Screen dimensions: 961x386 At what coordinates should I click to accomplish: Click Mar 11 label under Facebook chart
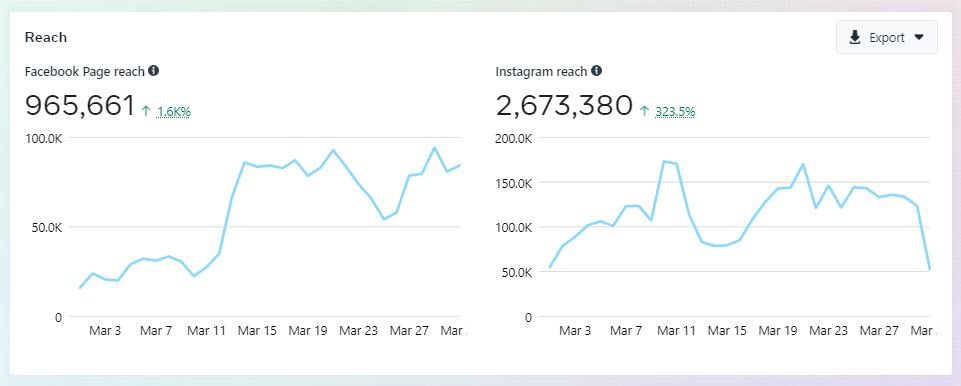[x=207, y=331]
